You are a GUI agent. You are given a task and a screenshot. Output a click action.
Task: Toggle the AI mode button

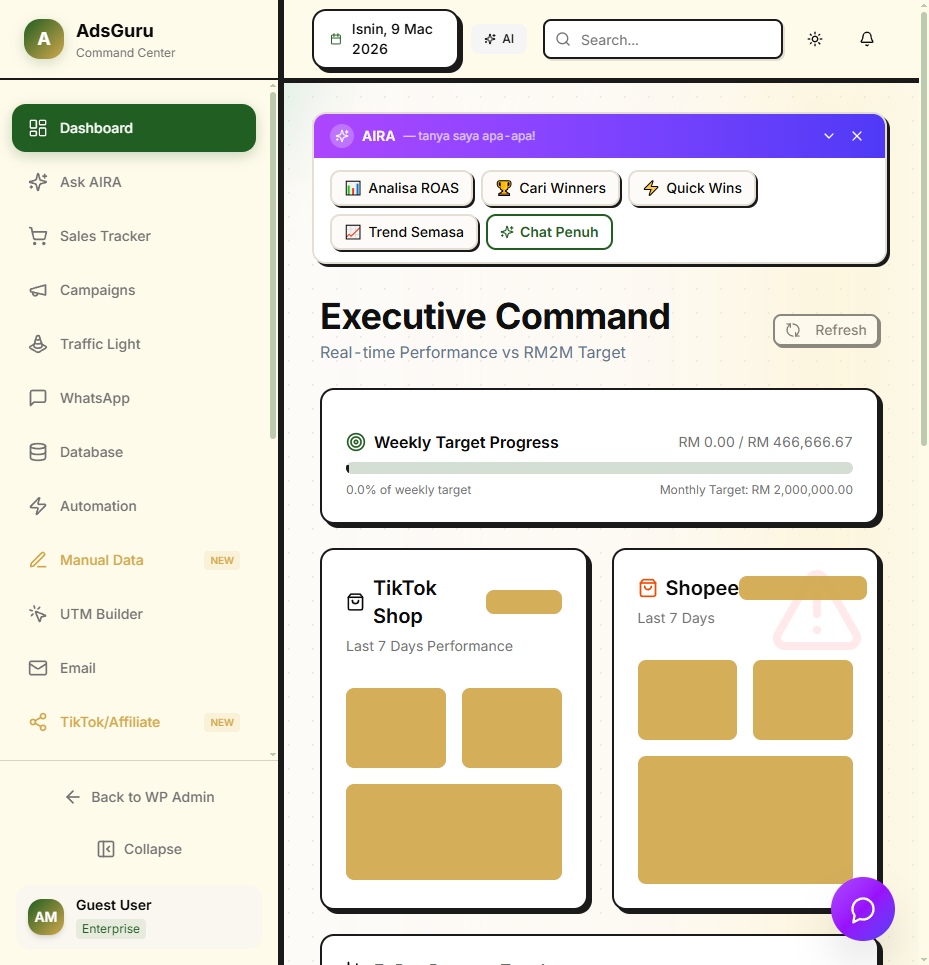498,38
